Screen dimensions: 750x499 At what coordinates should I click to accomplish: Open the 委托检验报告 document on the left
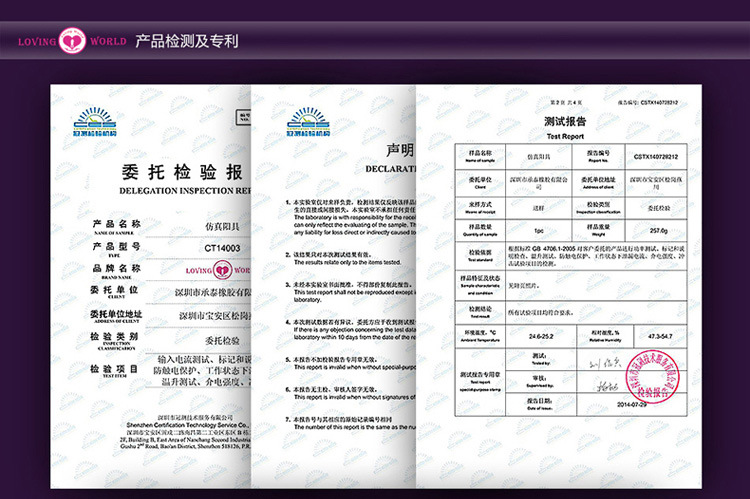(x=150, y=300)
